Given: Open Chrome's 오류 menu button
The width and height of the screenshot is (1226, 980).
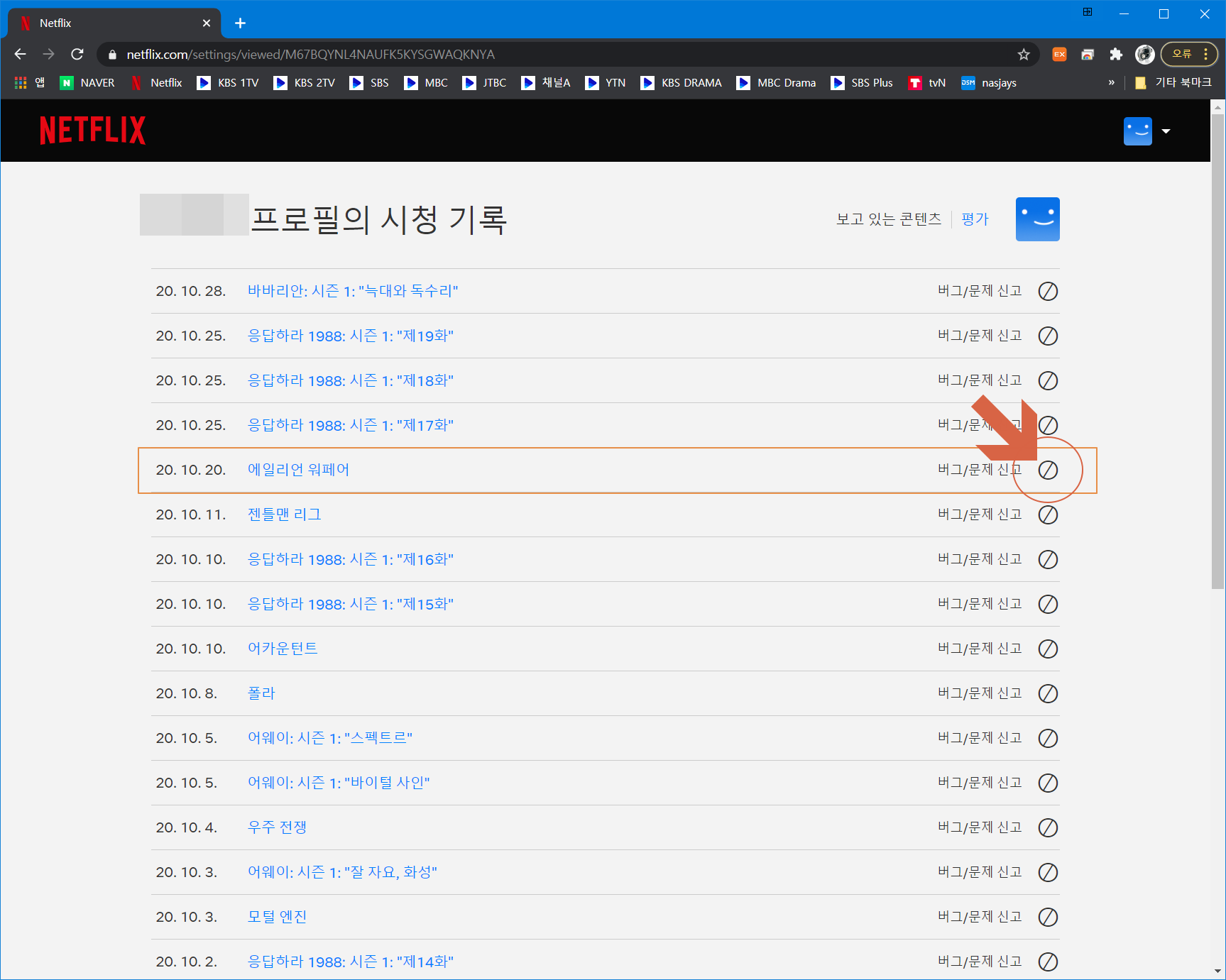Looking at the screenshot, I should pyautogui.click(x=1189, y=54).
